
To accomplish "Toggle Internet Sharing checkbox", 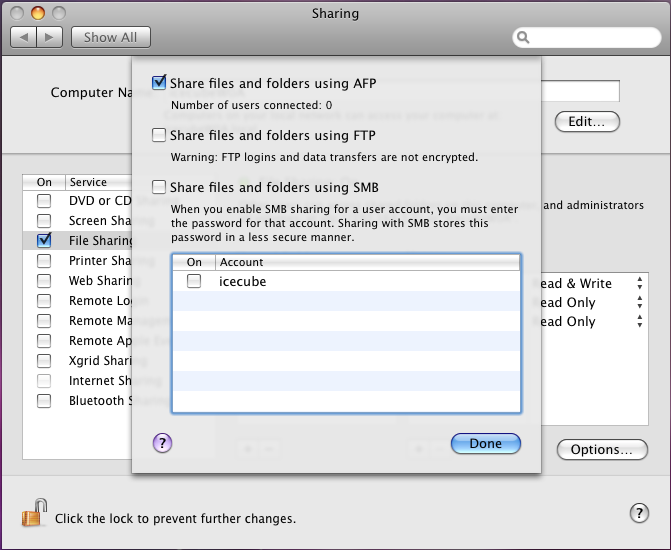I will [x=44, y=381].
